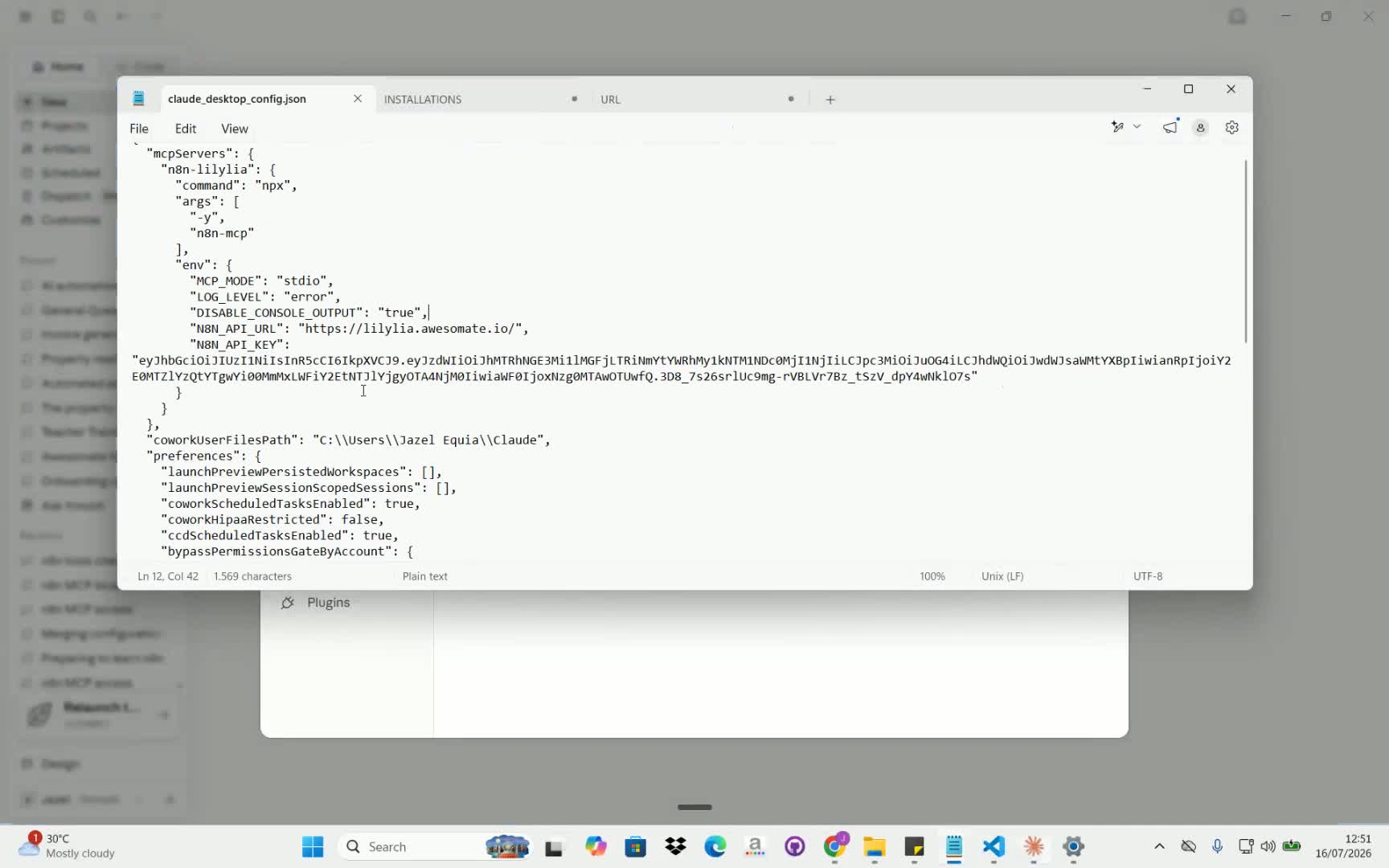Close the claude_desktop_config.json tab

(x=358, y=98)
